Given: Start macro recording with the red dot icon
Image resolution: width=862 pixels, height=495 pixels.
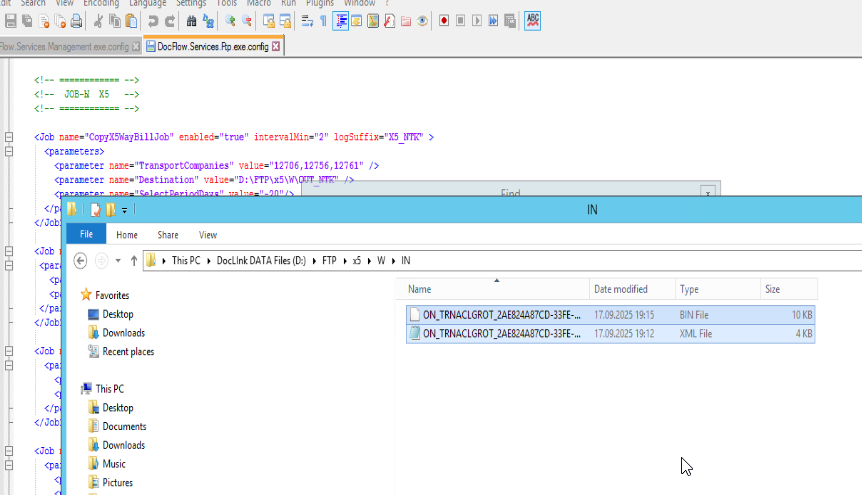Looking at the screenshot, I should pos(444,21).
